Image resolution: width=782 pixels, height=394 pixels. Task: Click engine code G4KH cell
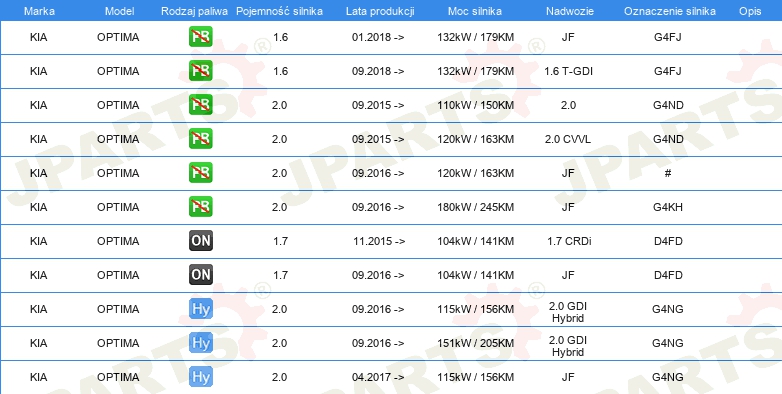668,207
